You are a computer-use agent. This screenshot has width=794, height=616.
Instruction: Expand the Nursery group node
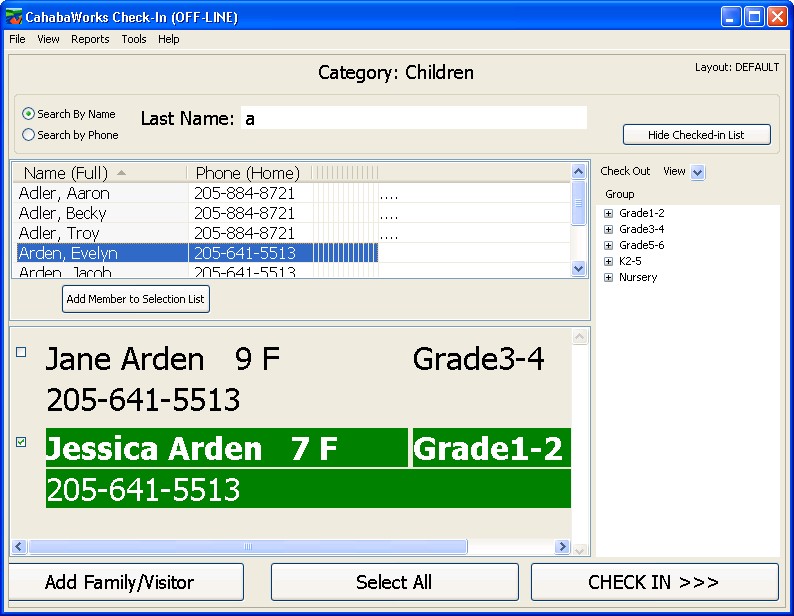[608, 277]
